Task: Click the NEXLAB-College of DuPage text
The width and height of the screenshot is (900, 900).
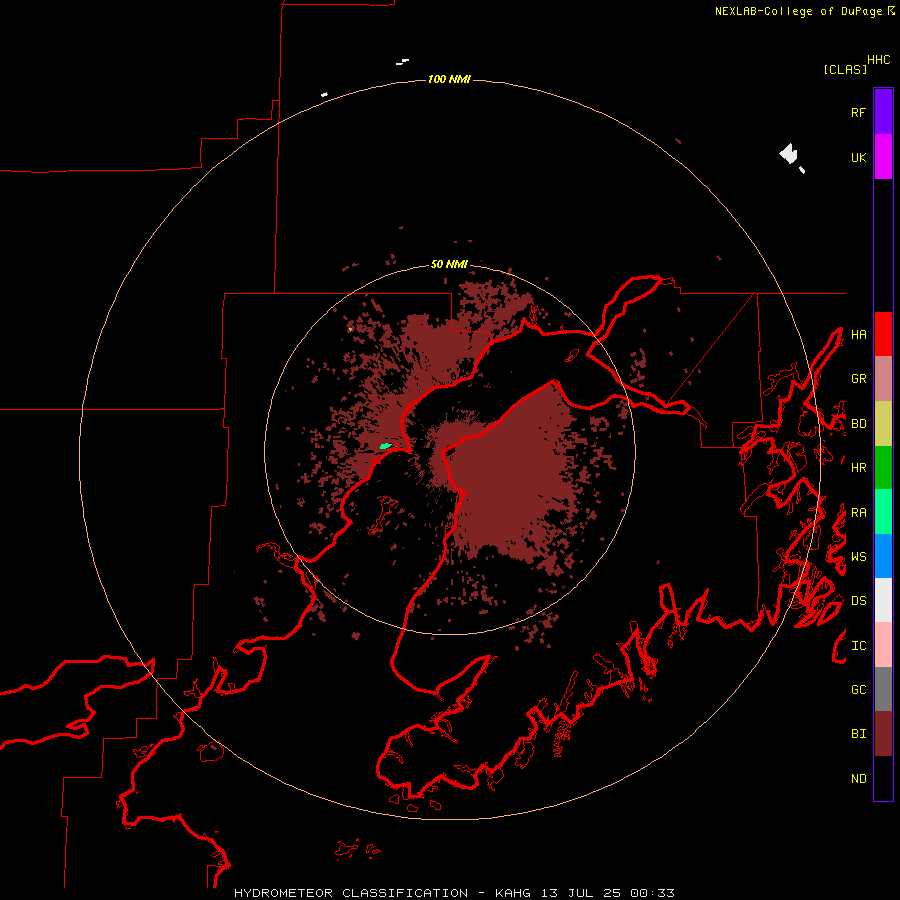Action: pyautogui.click(x=798, y=11)
